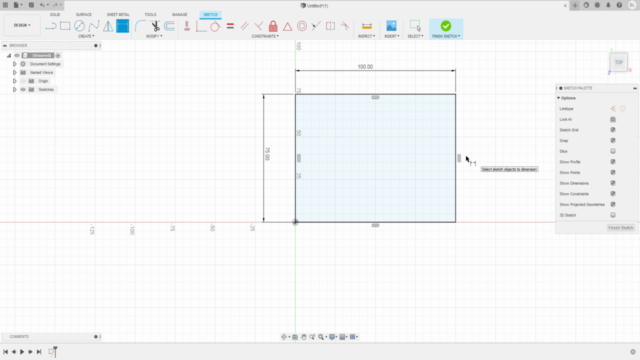Switch to the SOLID tab
This screenshot has height=360, width=640.
(x=55, y=15)
